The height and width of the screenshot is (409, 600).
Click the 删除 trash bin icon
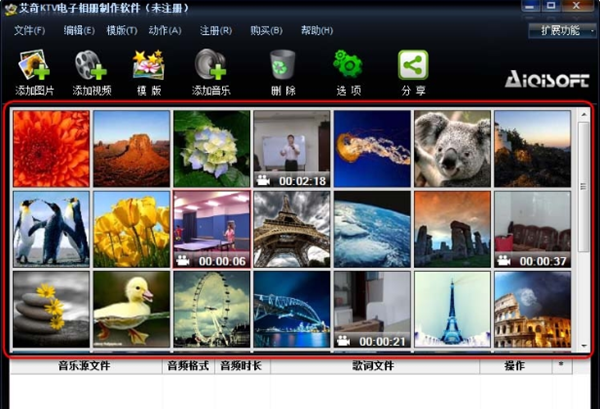pos(283,64)
